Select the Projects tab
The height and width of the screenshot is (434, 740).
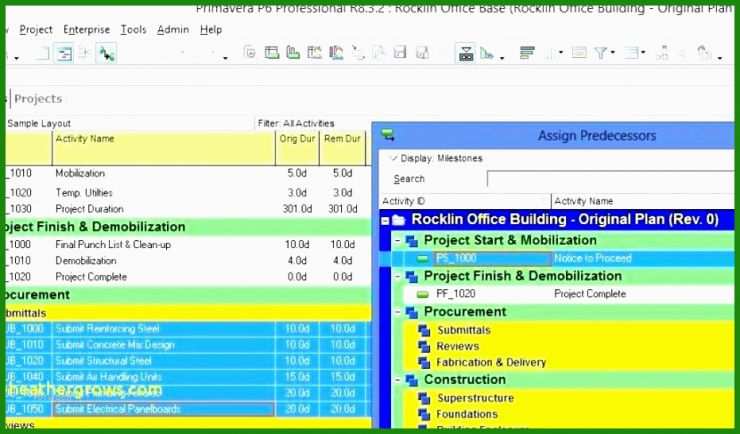38,99
